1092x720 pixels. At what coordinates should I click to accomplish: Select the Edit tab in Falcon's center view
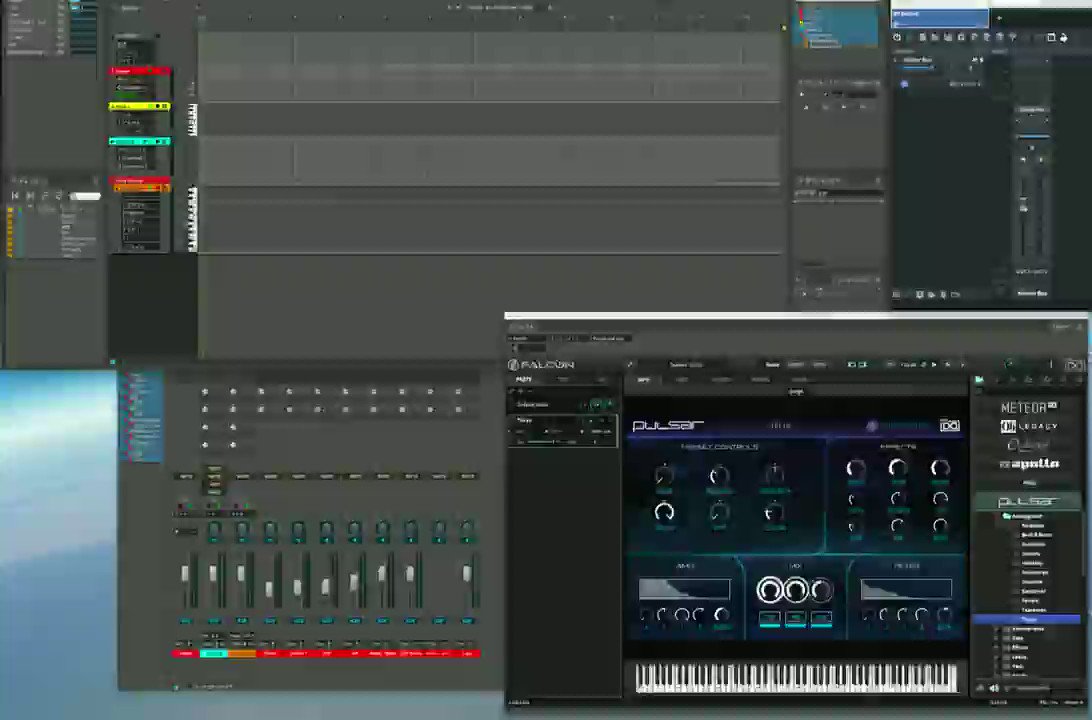[682, 379]
